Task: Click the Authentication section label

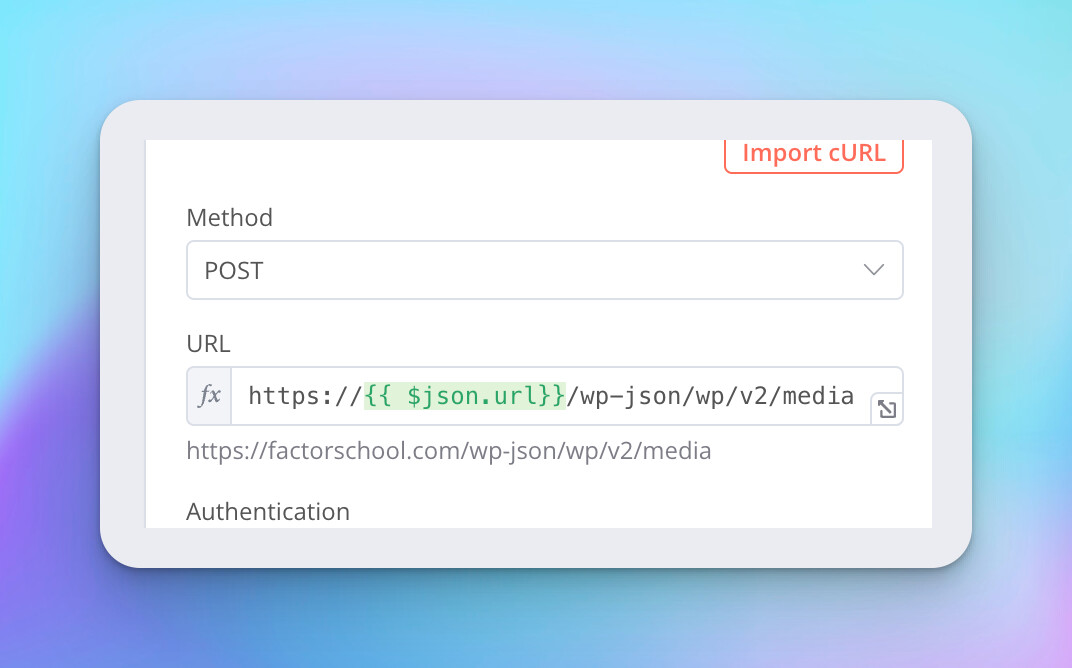Action: coord(268,512)
